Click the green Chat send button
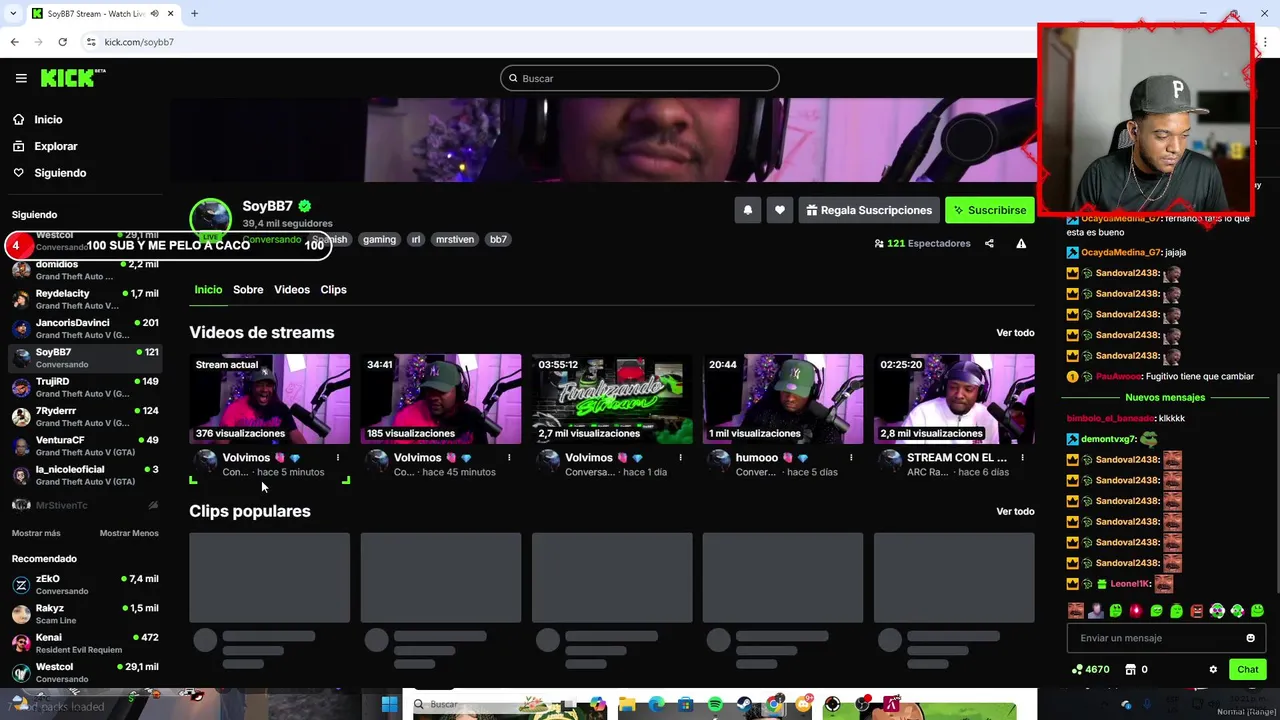The image size is (1280, 720). tap(1248, 669)
